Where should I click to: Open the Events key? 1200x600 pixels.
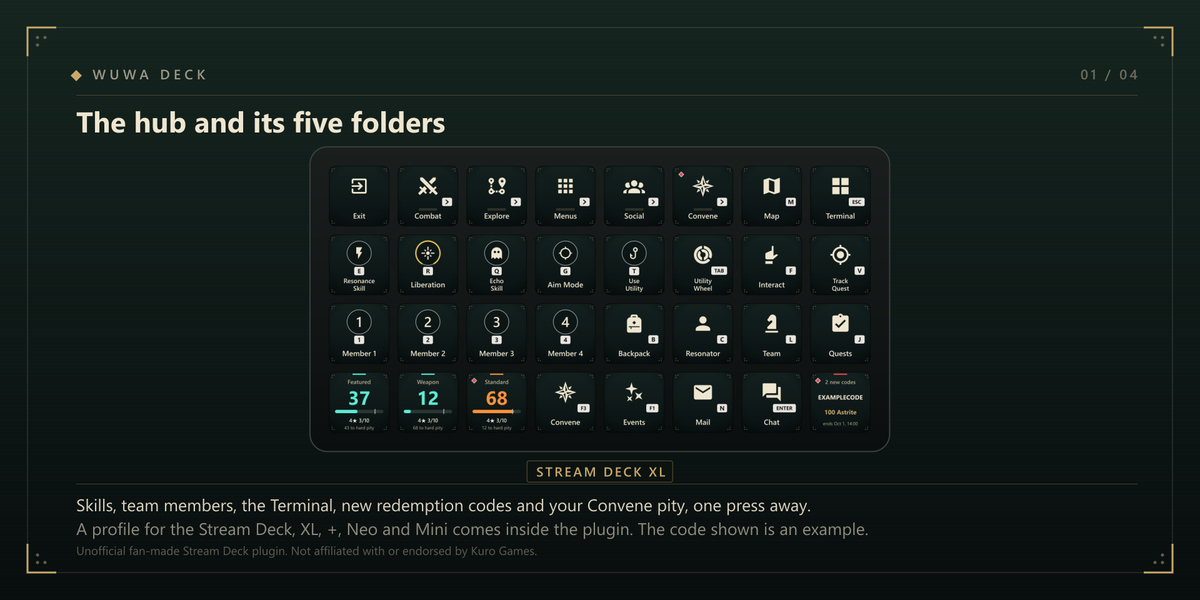(634, 402)
